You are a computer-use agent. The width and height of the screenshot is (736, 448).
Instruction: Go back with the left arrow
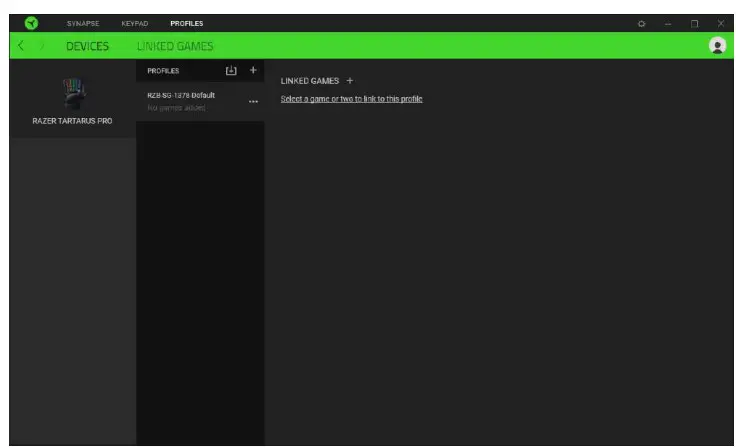(21, 46)
